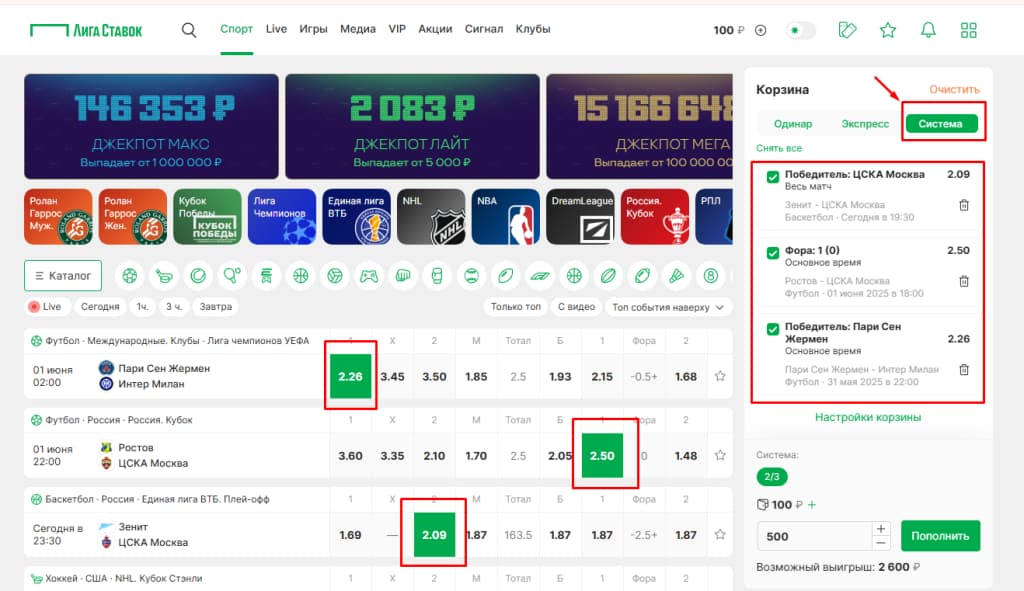This screenshot has width=1024, height=591.
Task: Select the badminton shuttlecock icon
Action: pyautogui.click(x=677, y=276)
